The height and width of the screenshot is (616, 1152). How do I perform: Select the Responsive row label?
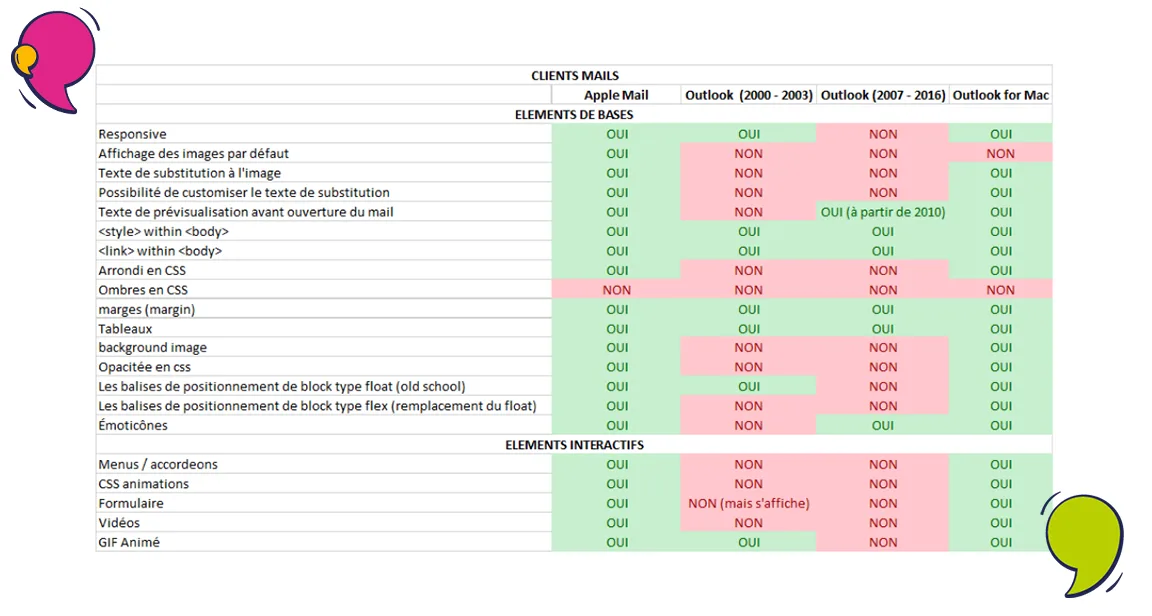(132, 134)
